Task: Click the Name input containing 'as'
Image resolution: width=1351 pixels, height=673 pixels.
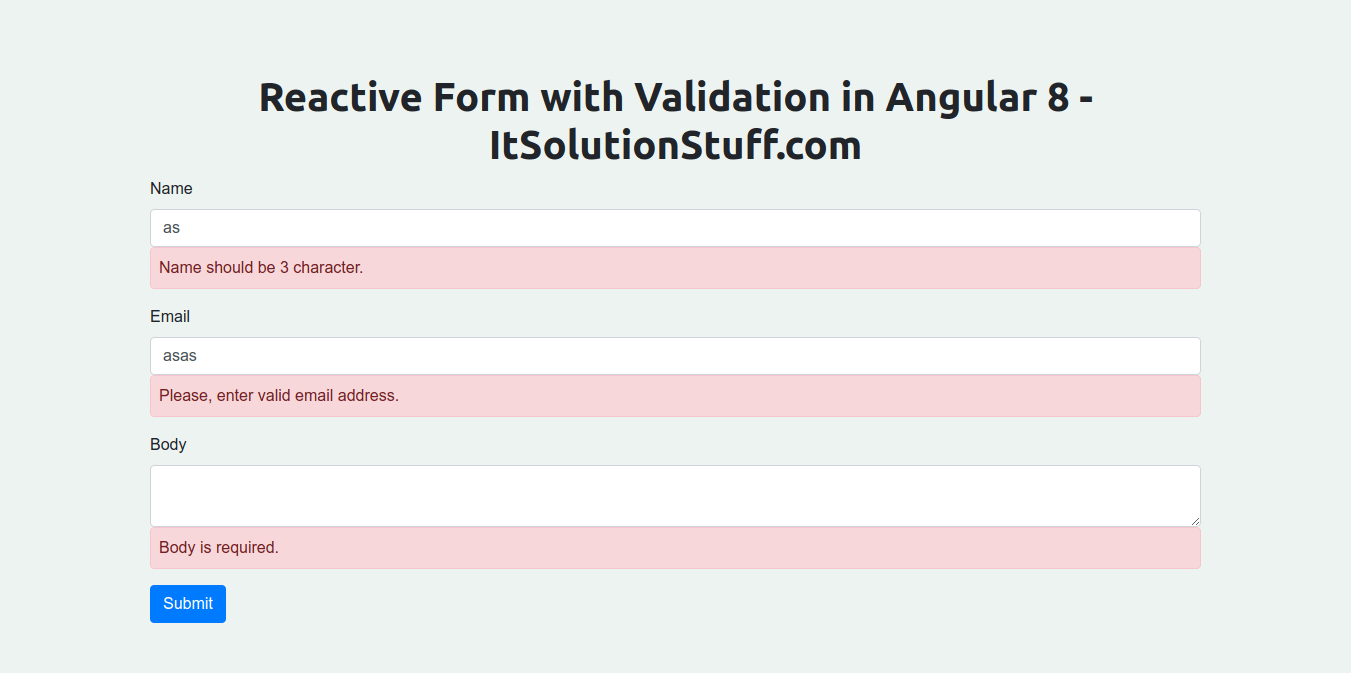Action: click(x=675, y=227)
